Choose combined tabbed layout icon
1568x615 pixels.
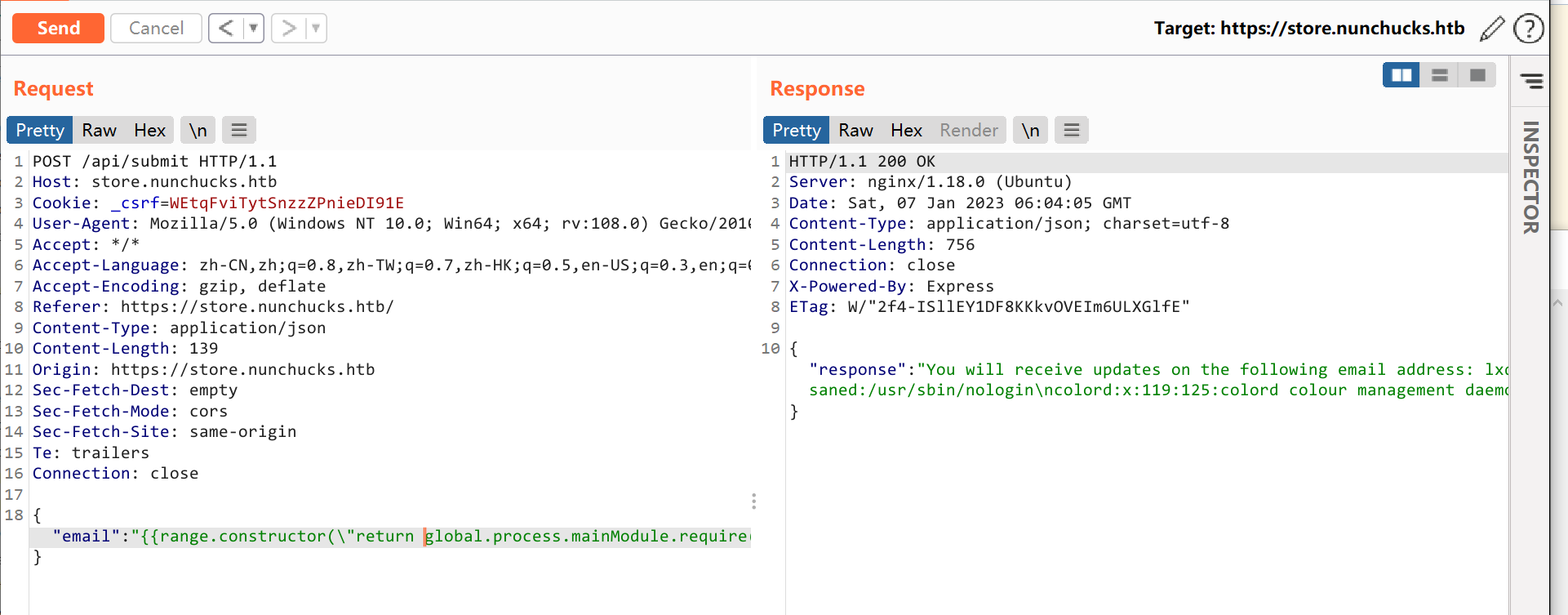[1477, 75]
